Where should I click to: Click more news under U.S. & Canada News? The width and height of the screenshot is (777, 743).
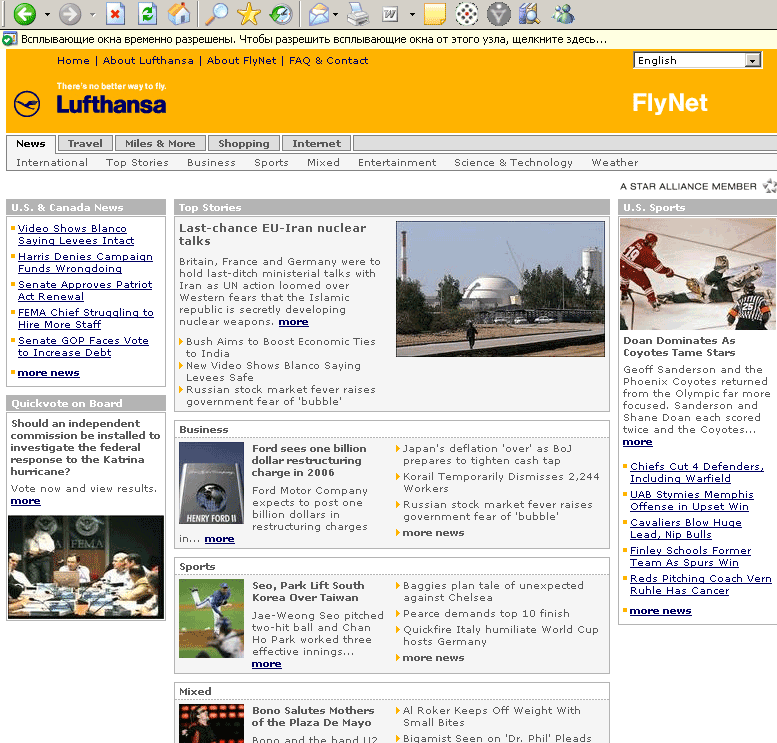pos(49,373)
